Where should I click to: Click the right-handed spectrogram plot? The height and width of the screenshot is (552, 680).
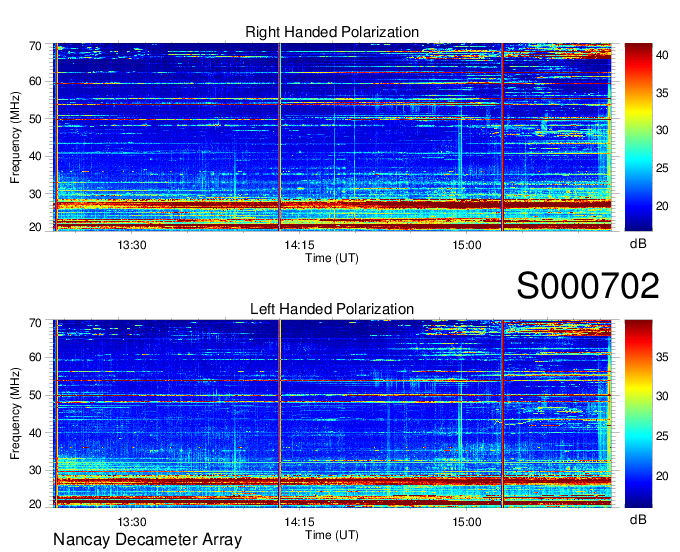click(332, 137)
